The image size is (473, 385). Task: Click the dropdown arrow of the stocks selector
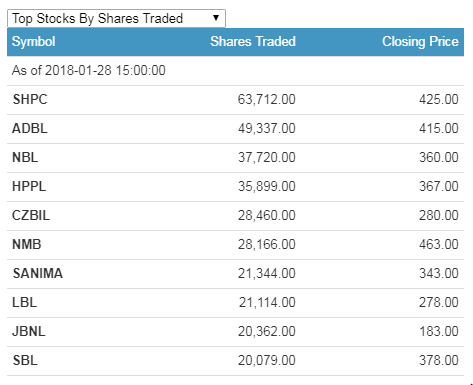click(x=216, y=18)
